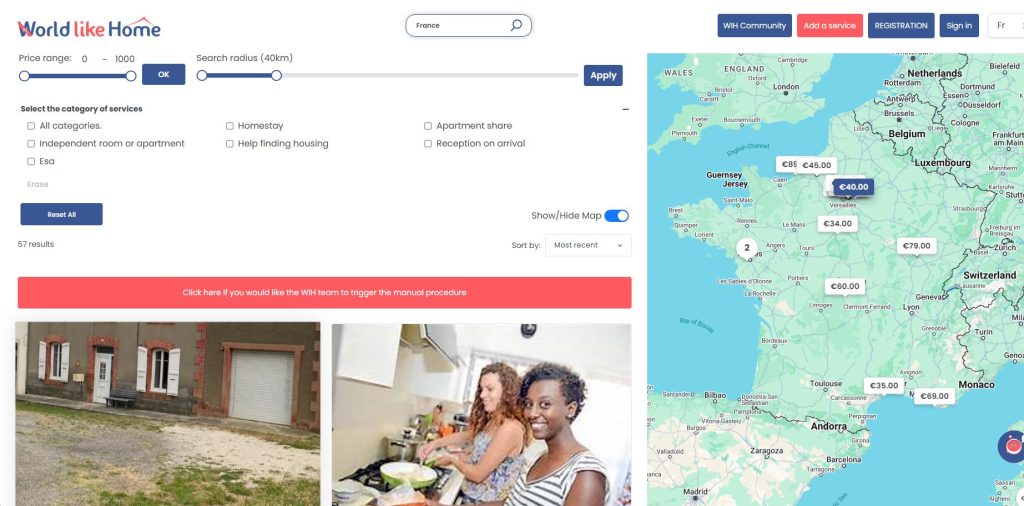
Task: Open the World like Home logo
Action: click(x=89, y=27)
